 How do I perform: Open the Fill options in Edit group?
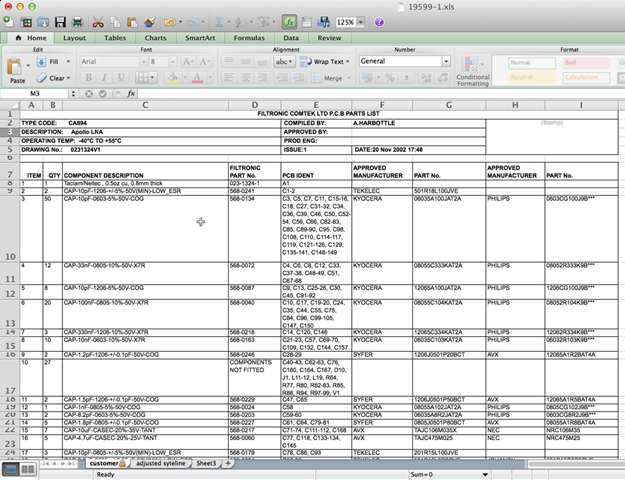click(54, 61)
